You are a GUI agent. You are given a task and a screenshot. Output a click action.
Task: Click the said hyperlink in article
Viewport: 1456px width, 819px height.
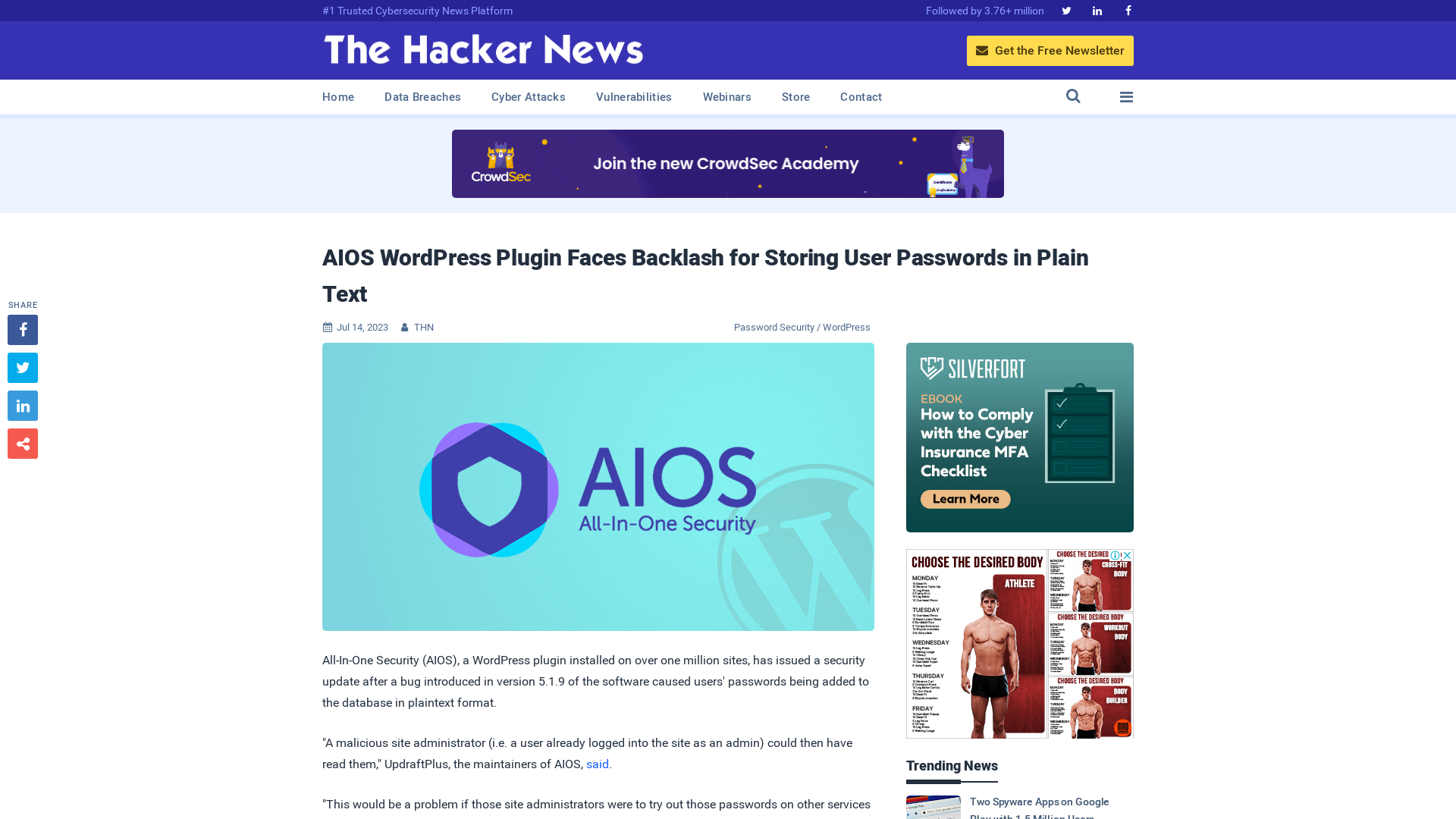pyautogui.click(x=598, y=764)
